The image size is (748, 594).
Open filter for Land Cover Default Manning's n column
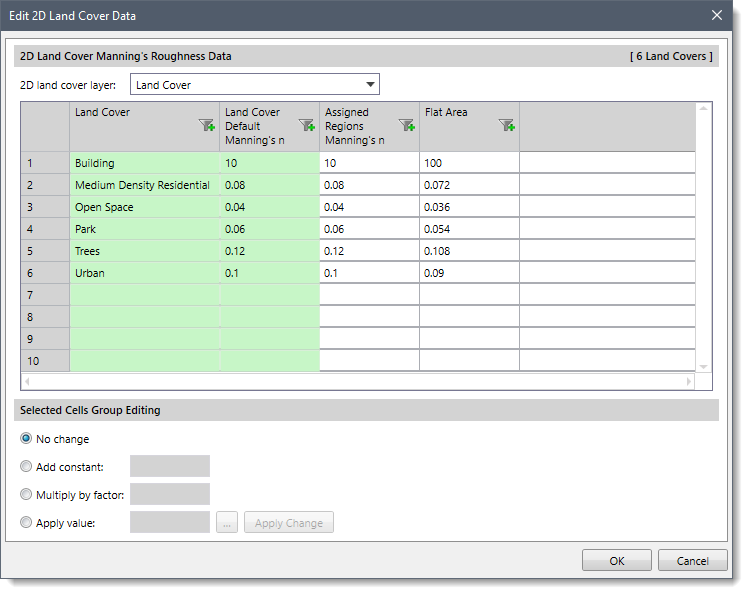click(307, 125)
